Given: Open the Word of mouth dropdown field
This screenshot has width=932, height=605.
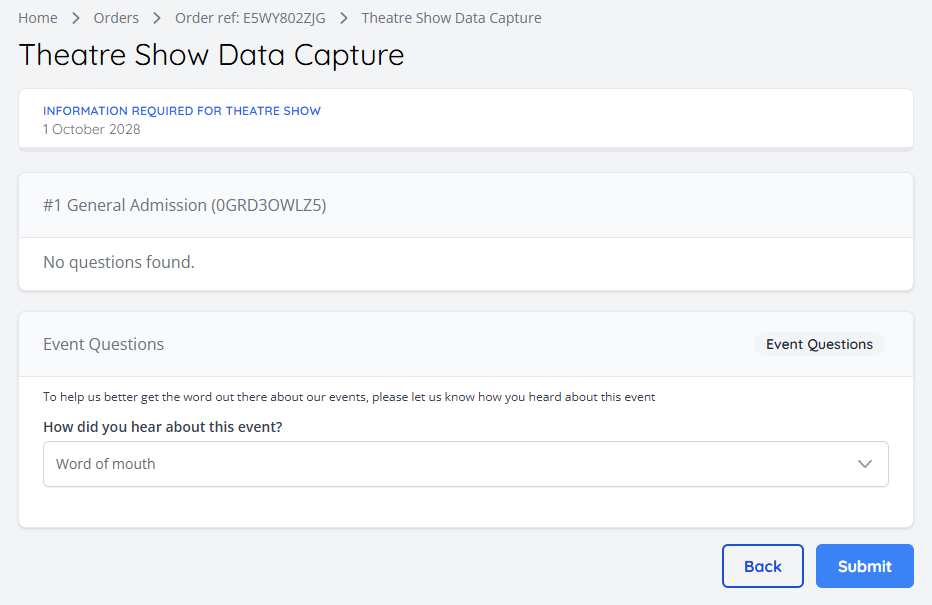Looking at the screenshot, I should (x=440, y=464).
